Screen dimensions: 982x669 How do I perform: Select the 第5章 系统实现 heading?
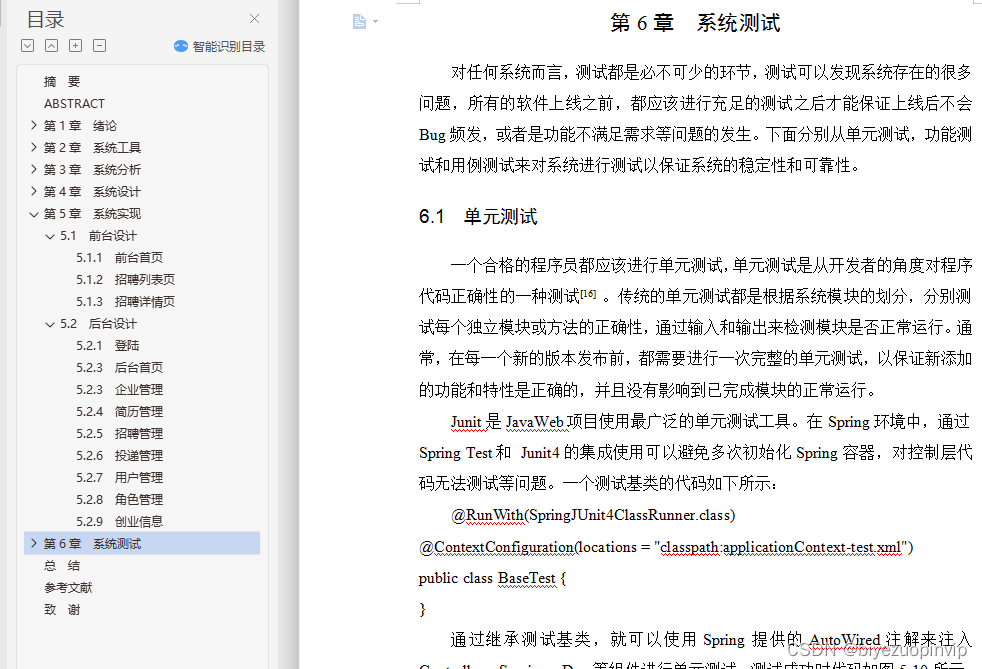pyautogui.click(x=92, y=214)
